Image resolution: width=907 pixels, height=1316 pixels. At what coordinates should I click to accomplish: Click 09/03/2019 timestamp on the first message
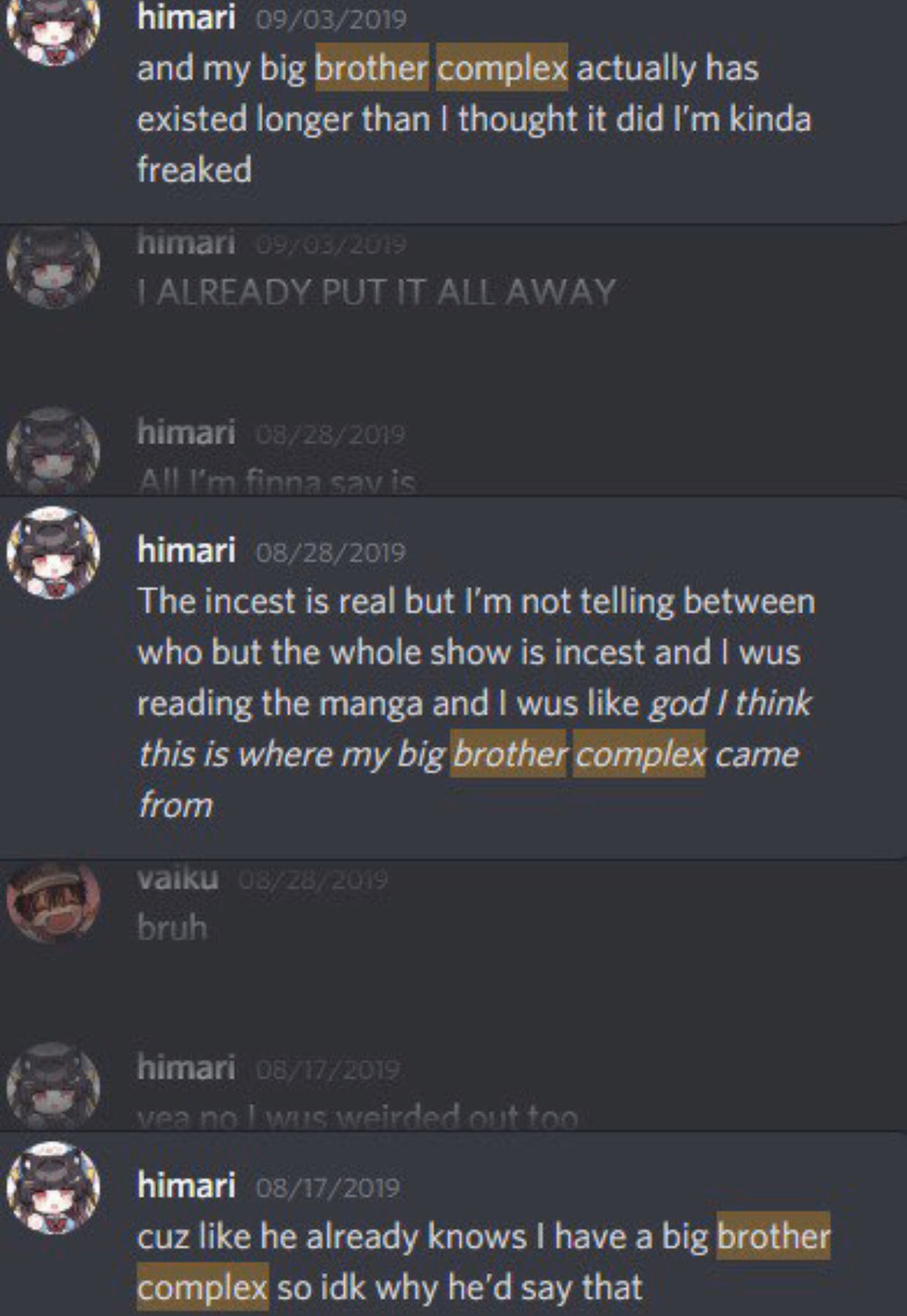click(332, 18)
